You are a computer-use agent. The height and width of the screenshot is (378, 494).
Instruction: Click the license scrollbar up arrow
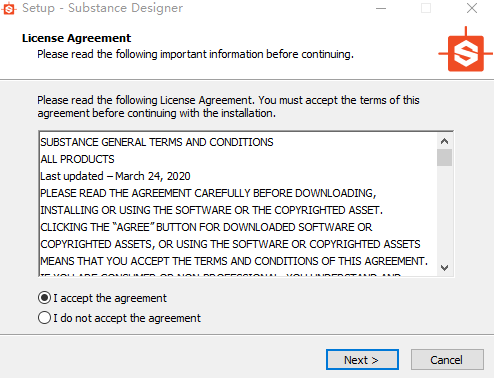[444, 141]
